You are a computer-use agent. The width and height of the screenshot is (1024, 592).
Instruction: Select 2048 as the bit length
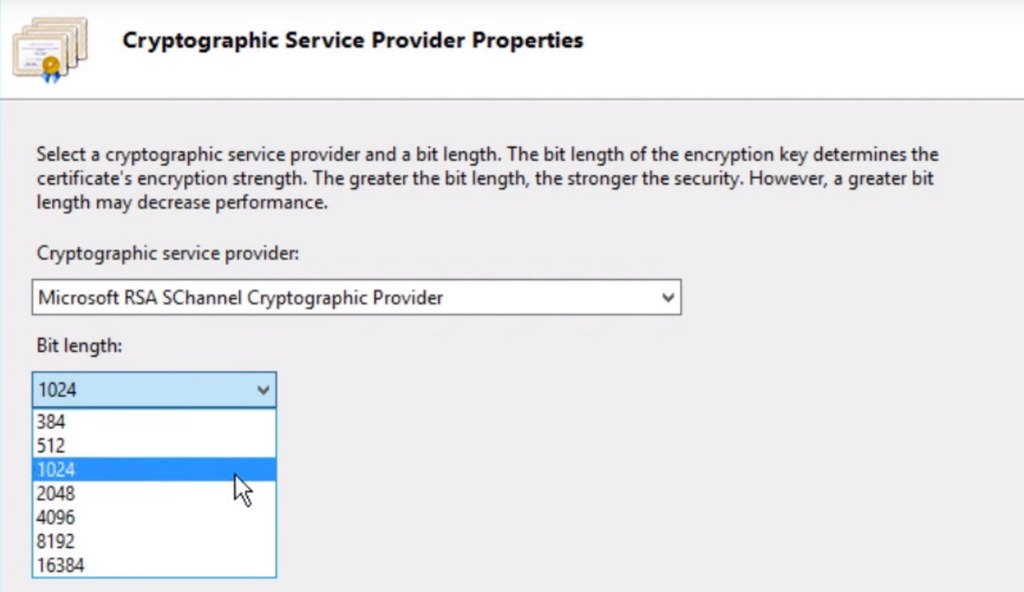[x=56, y=494]
